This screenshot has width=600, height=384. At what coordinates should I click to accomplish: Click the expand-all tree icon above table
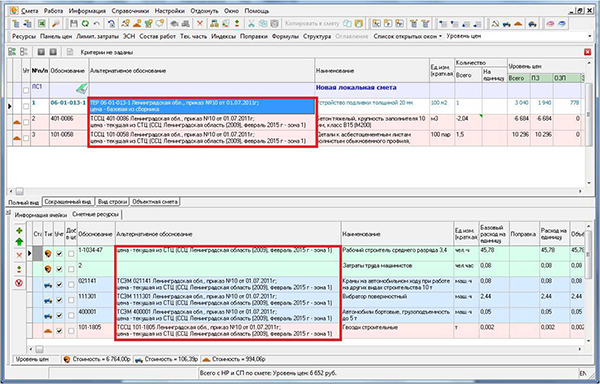click(12, 52)
